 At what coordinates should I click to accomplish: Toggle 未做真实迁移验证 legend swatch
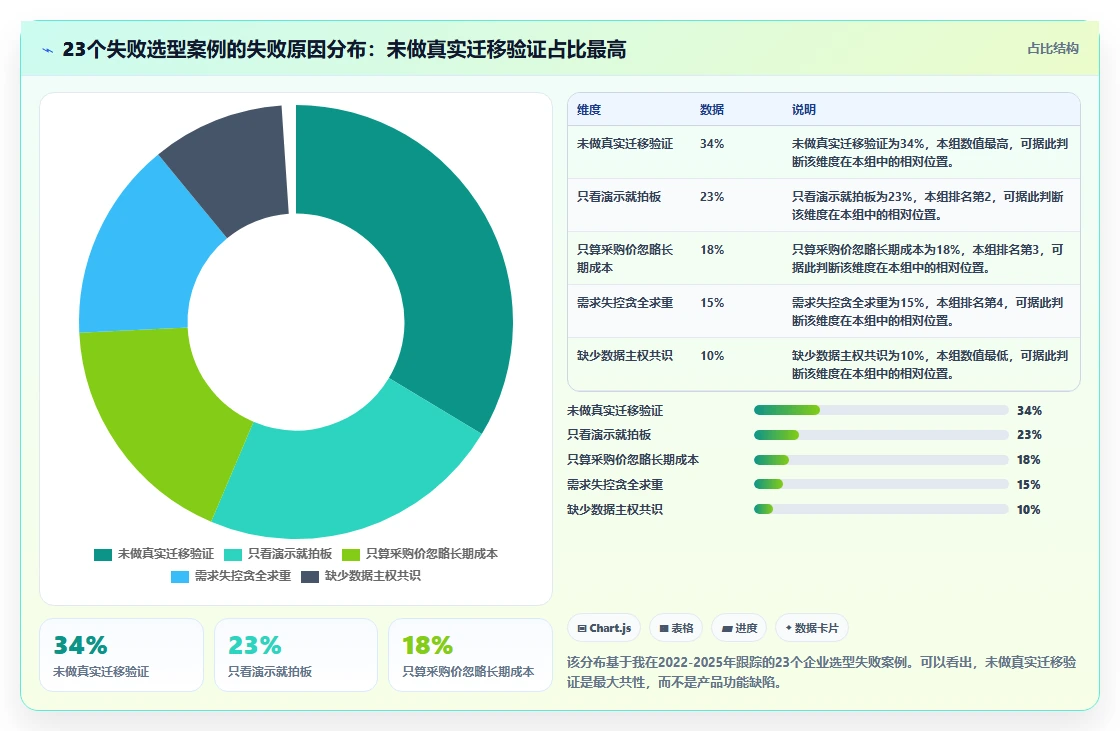pyautogui.click(x=103, y=555)
